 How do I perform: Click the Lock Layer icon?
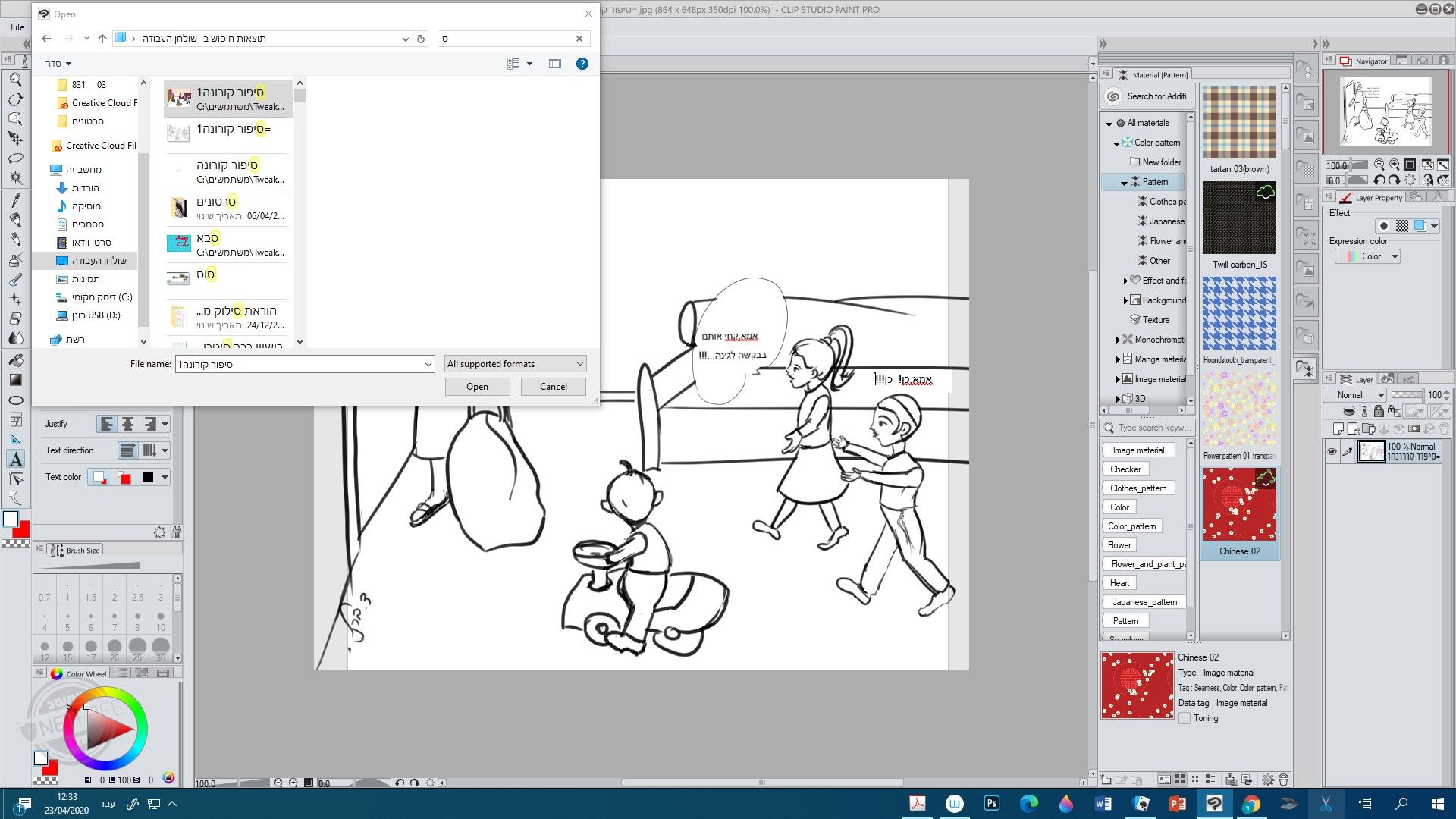point(1379,411)
